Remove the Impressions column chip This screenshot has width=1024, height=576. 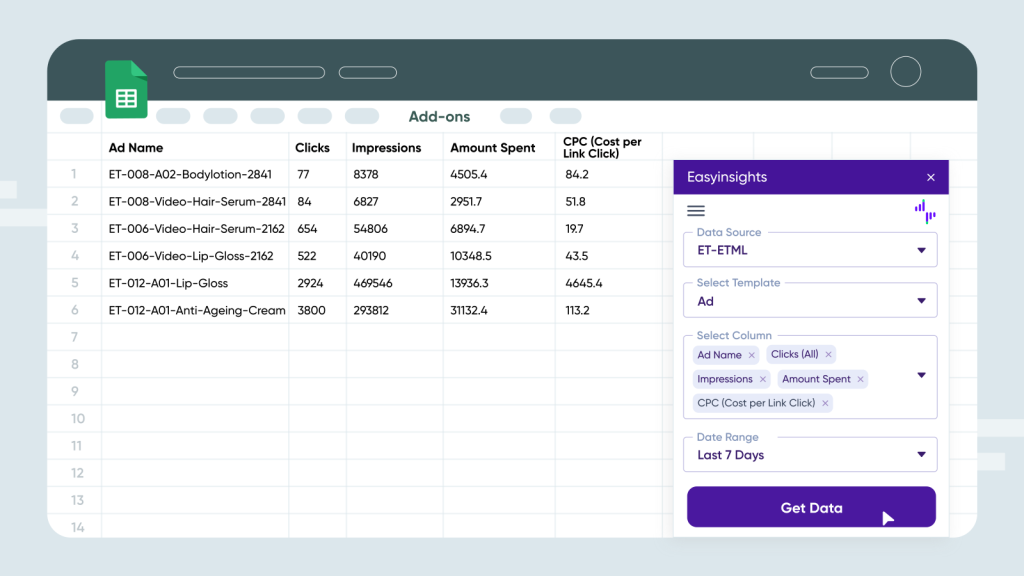[x=763, y=379]
